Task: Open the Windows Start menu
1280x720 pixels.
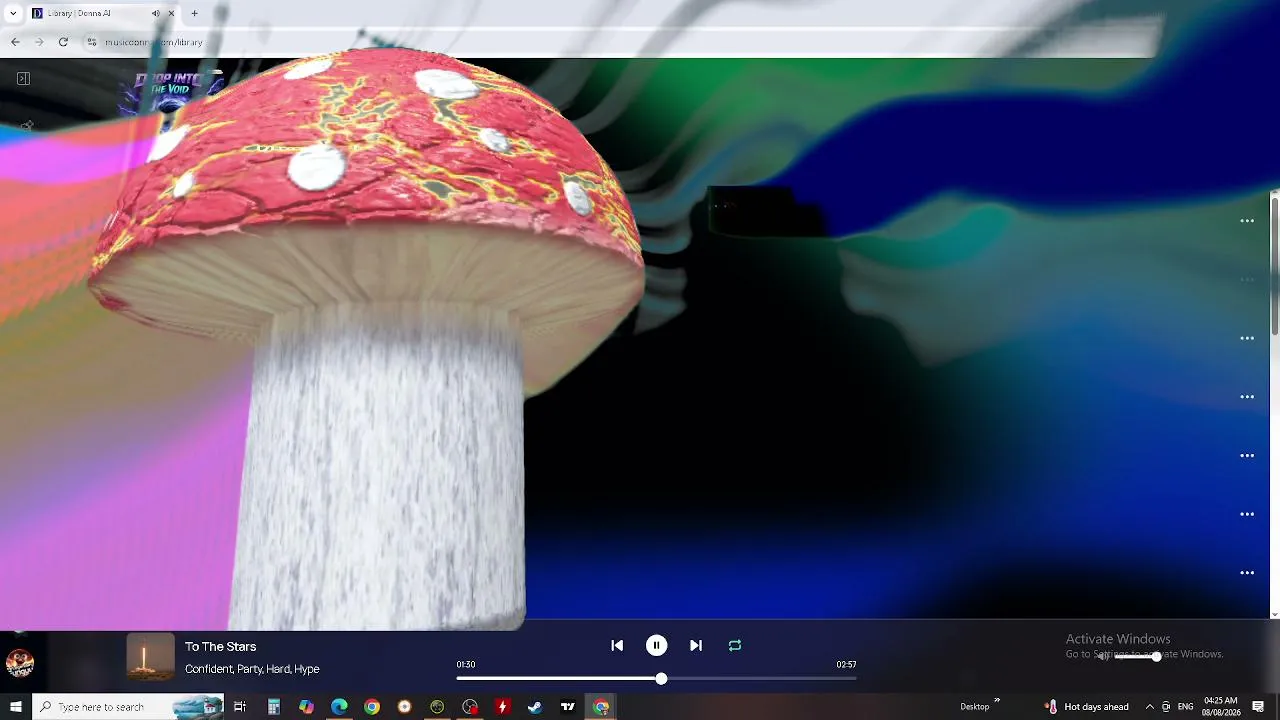Action: click(x=15, y=707)
